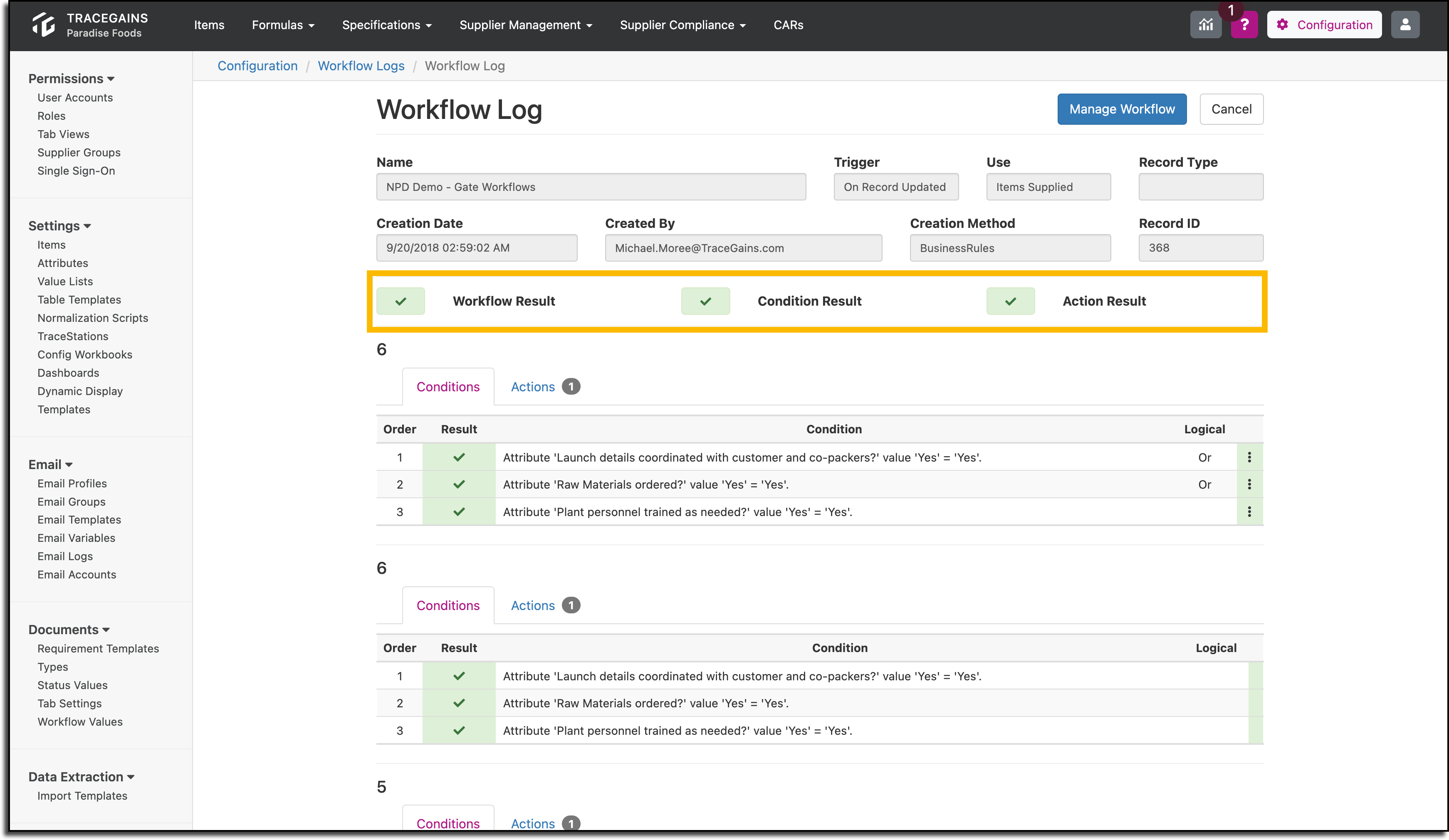The width and height of the screenshot is (1449, 840).
Task: Open TraceStations settings
Action: tap(72, 336)
